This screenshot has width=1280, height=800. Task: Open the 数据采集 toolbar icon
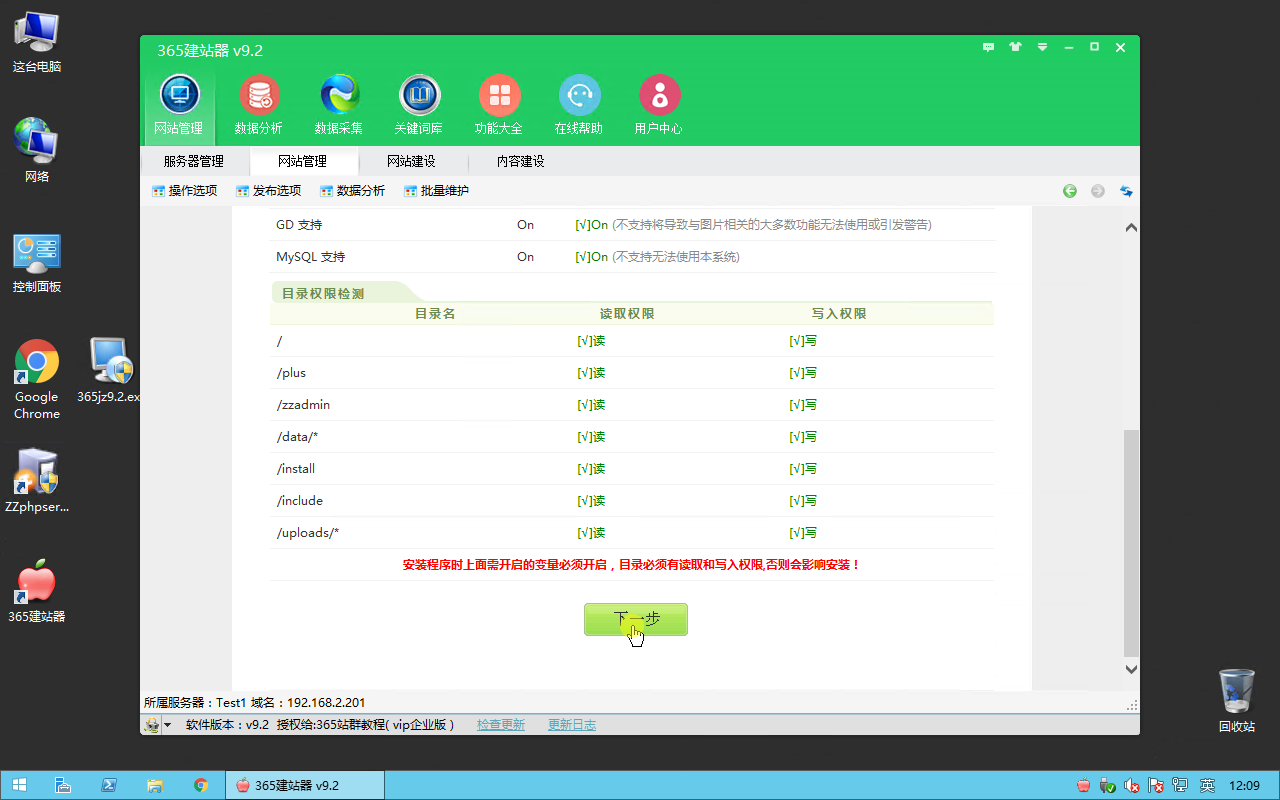click(x=339, y=105)
